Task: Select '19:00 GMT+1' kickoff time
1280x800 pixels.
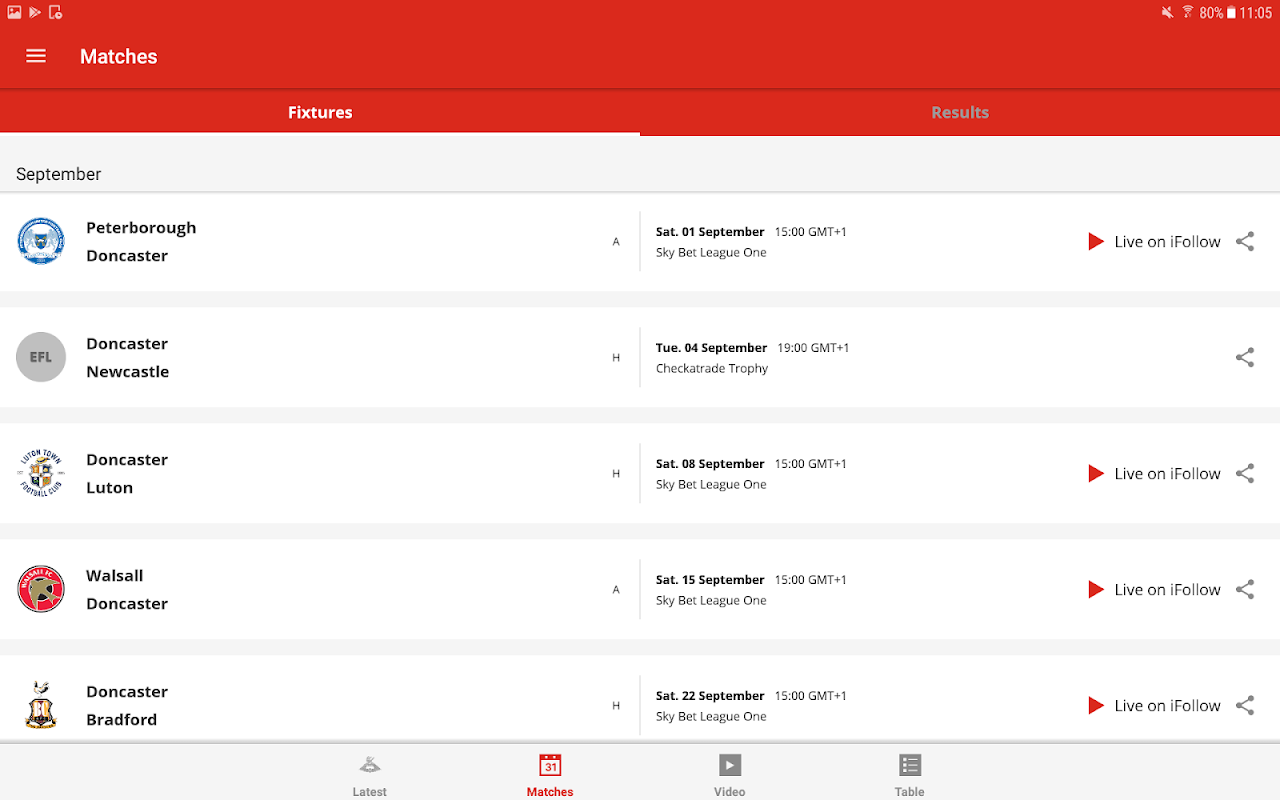Action: pos(813,347)
